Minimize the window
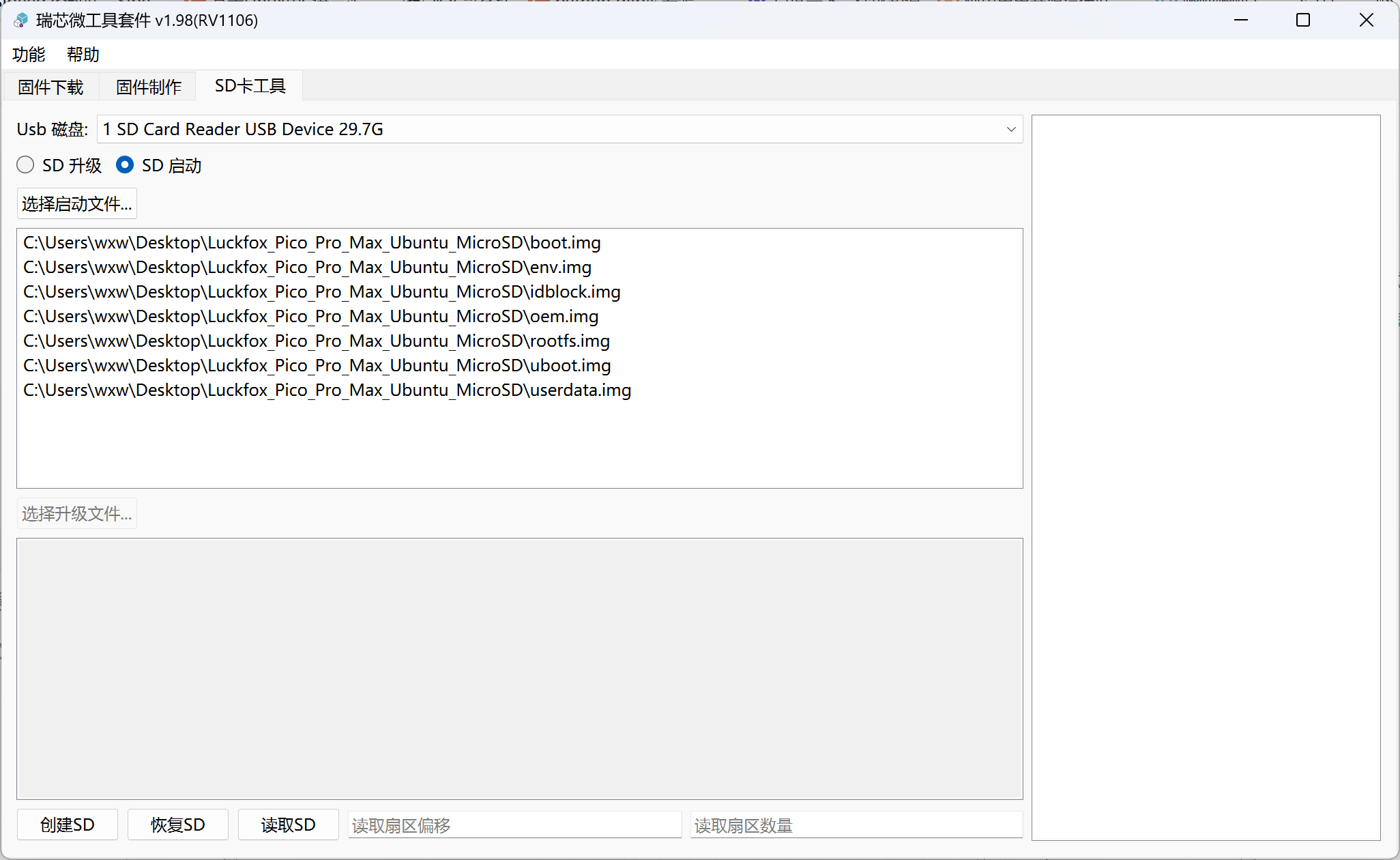The height and width of the screenshot is (860, 1400). pyautogui.click(x=1241, y=20)
